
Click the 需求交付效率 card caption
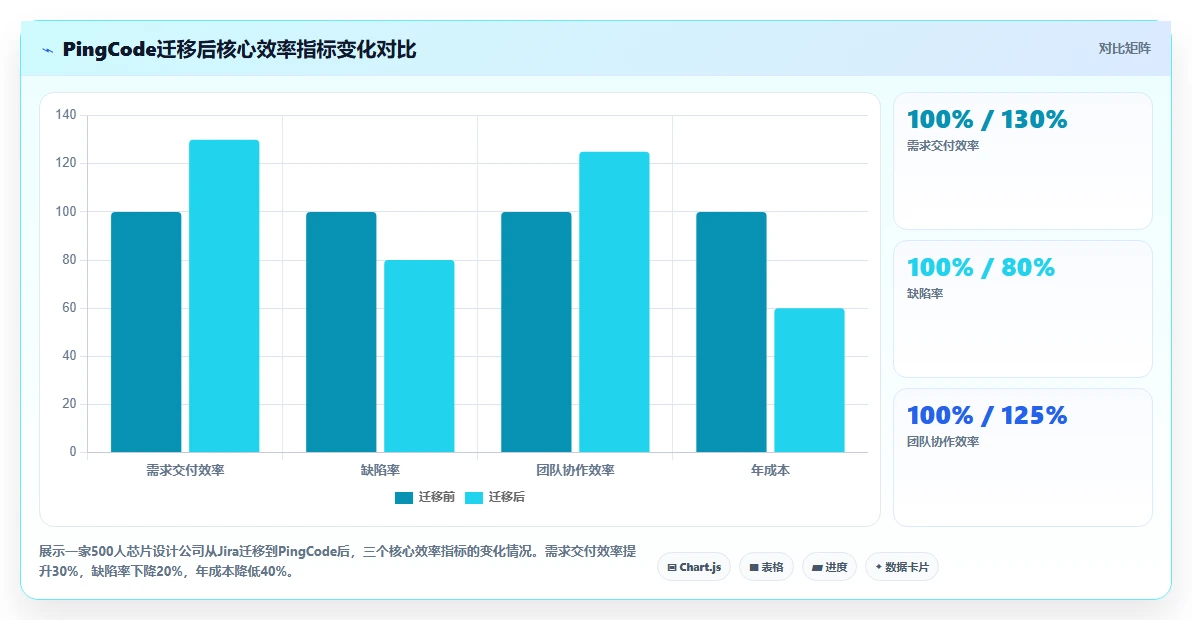[943, 146]
